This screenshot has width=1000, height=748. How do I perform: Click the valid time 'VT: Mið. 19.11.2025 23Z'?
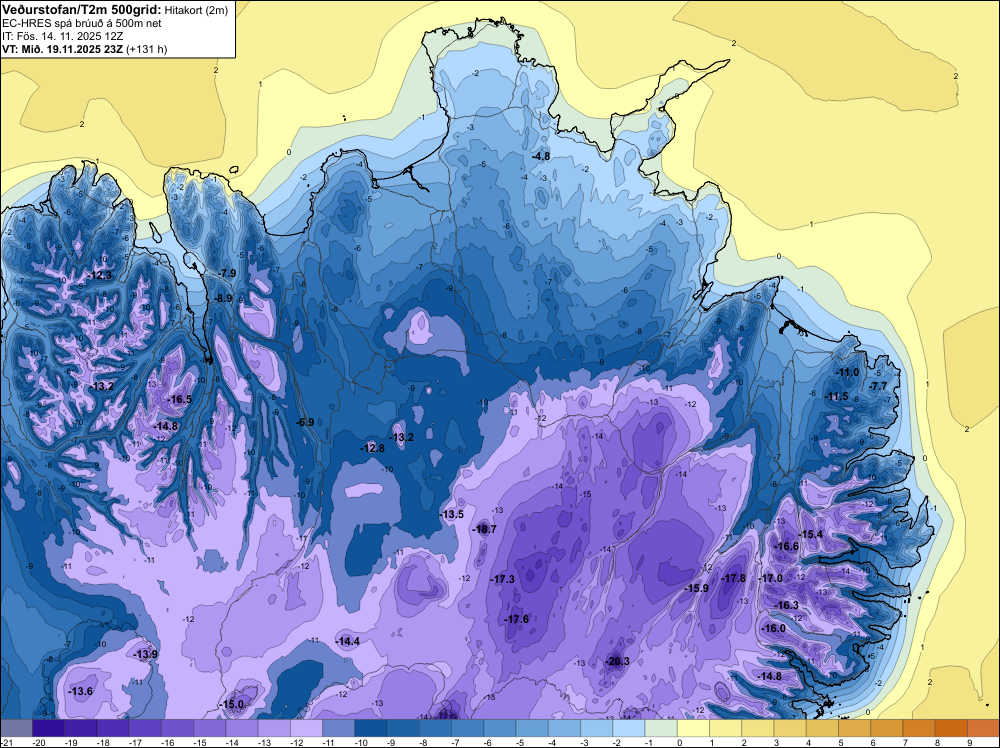(62, 49)
